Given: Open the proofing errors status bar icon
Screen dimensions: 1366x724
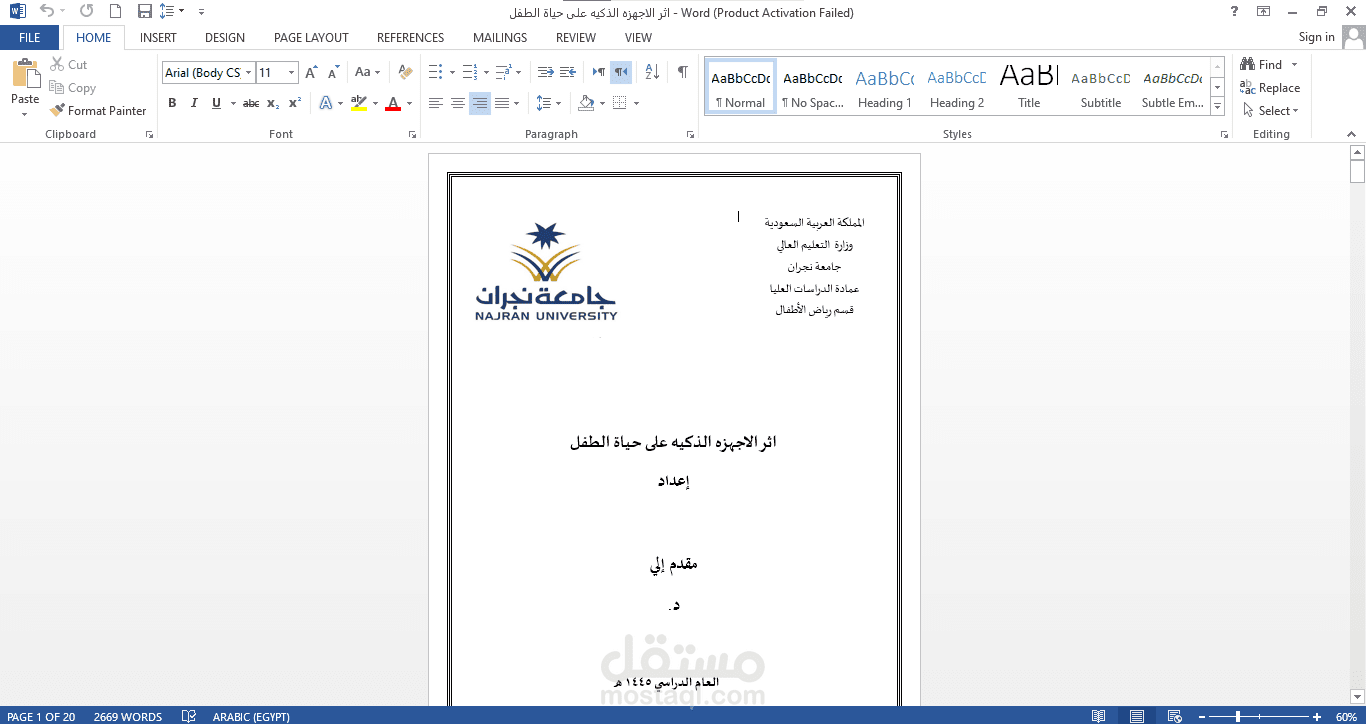Looking at the screenshot, I should click(x=188, y=716).
